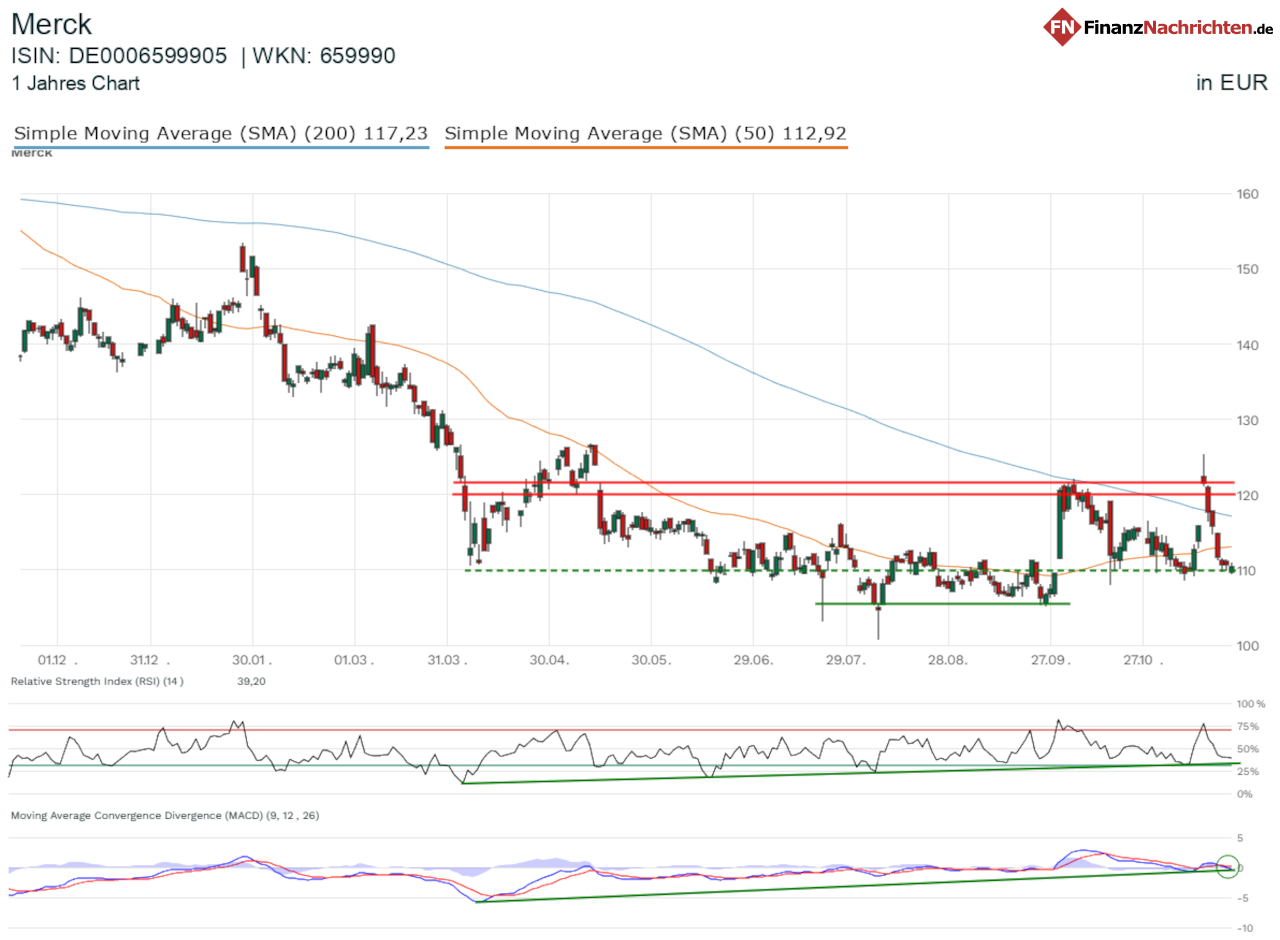Click the Merck title heading
Screen dimensions: 1280x940
click(x=50, y=24)
